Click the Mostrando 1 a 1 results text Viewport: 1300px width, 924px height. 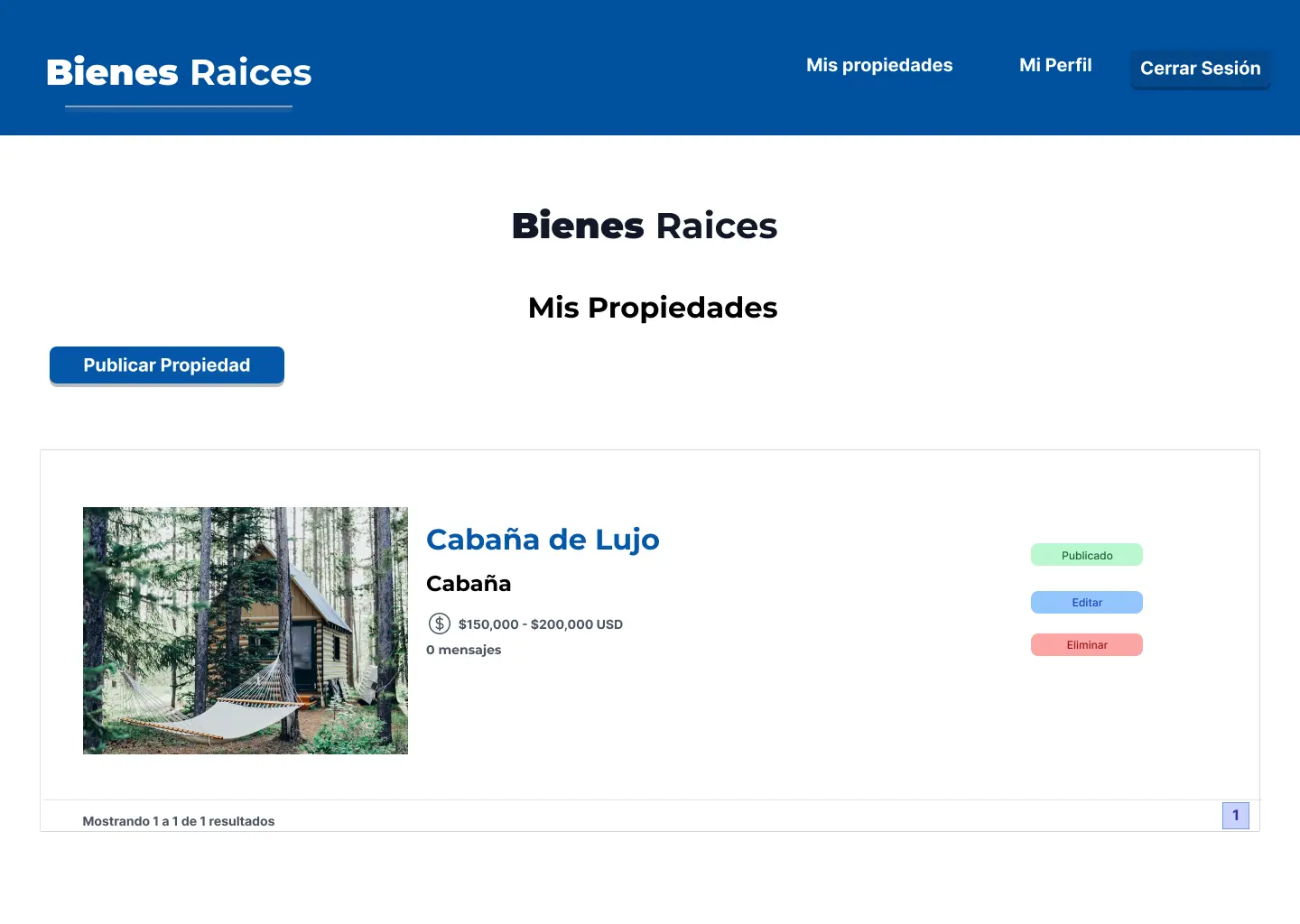179,820
